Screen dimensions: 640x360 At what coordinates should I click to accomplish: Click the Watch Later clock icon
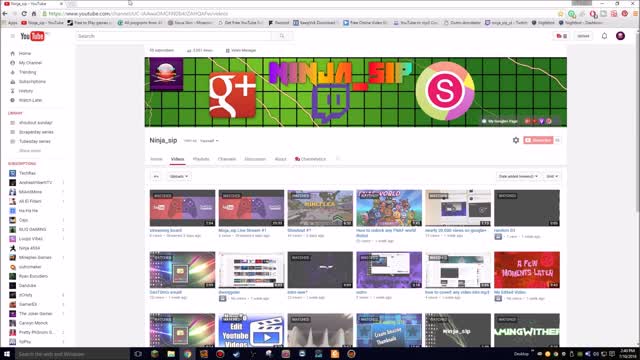tap(12, 100)
